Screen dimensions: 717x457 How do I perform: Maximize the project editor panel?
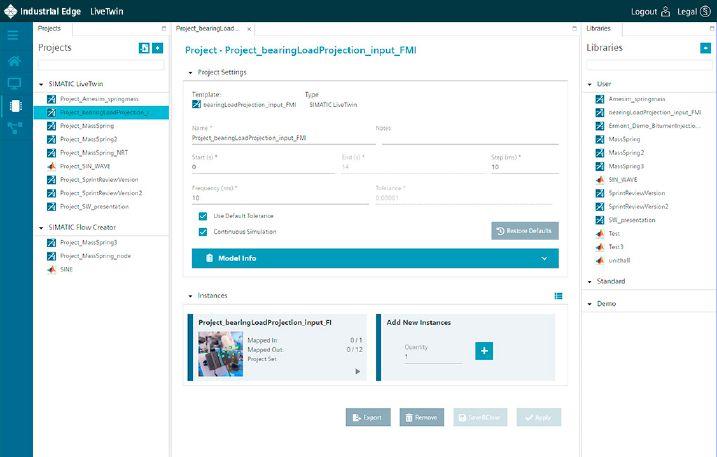(574, 28)
